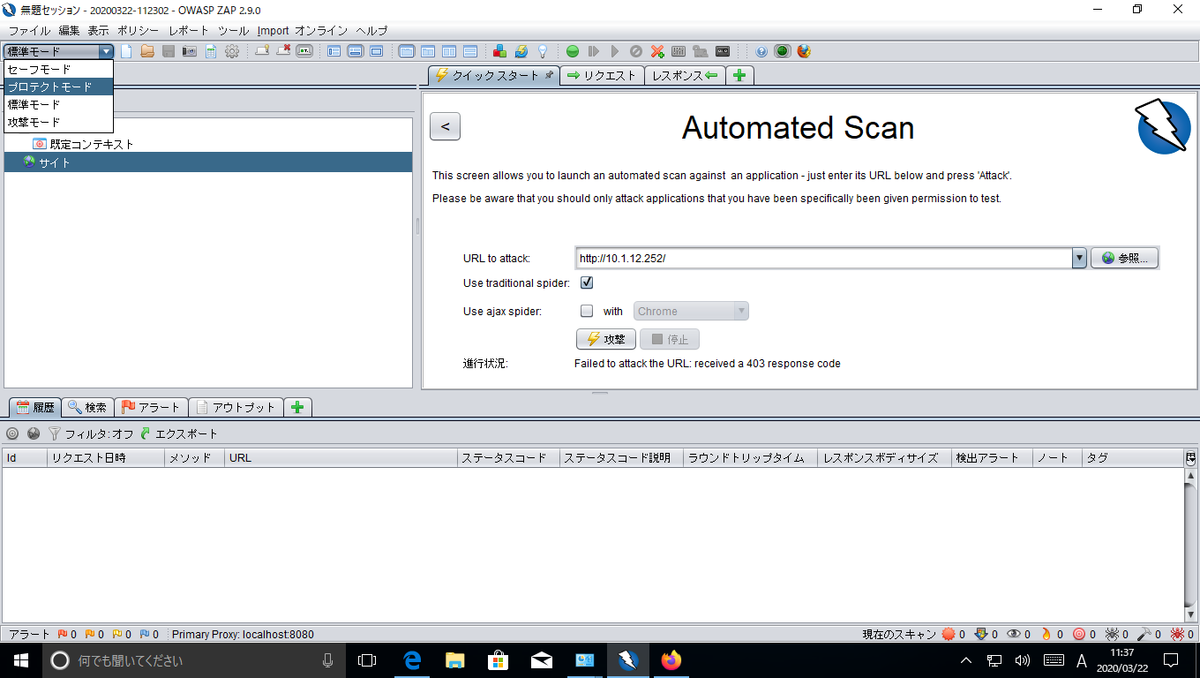Expand the URL to attack dropdown arrow
Screen dimensions: 1200x678
1079,258
